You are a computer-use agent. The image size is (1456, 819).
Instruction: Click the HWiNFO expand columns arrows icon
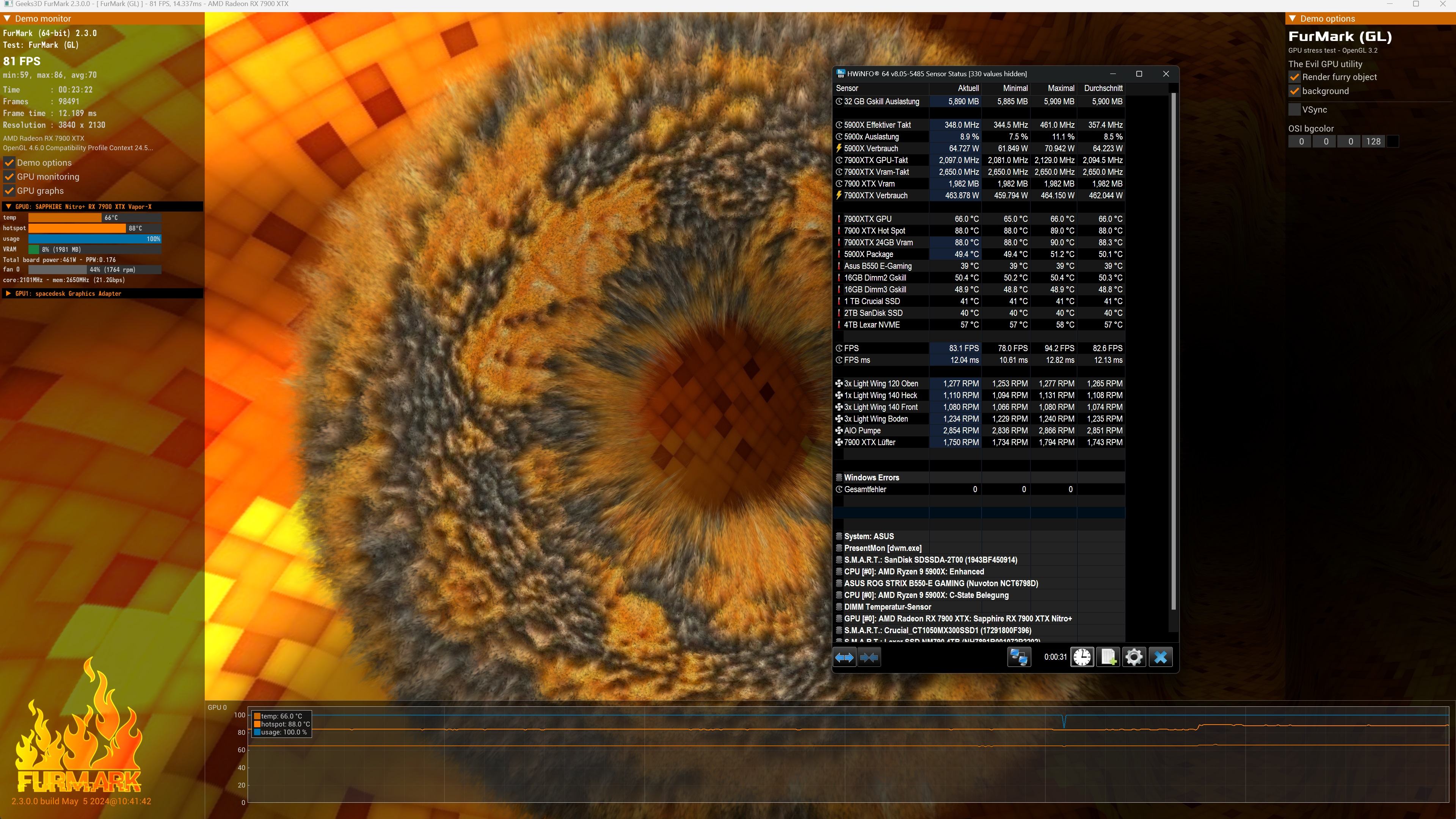click(x=844, y=657)
